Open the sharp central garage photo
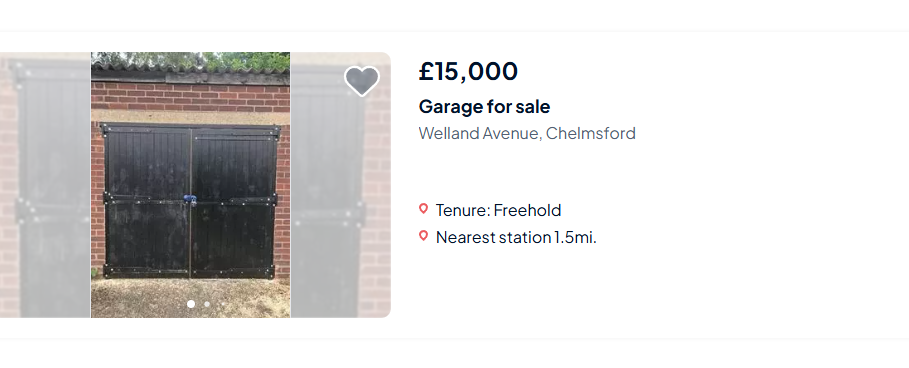Screen dimensions: 909x368 (x=190, y=185)
